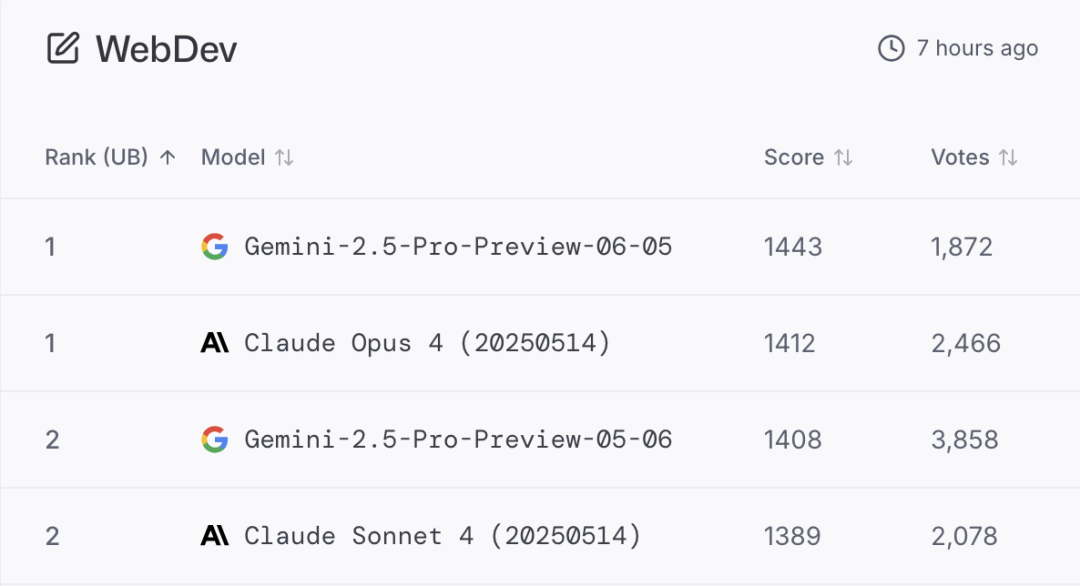Click the Google logo next to Gemini-2.5-Pro-Preview-06-05
This screenshot has width=1080, height=586.
214,247
